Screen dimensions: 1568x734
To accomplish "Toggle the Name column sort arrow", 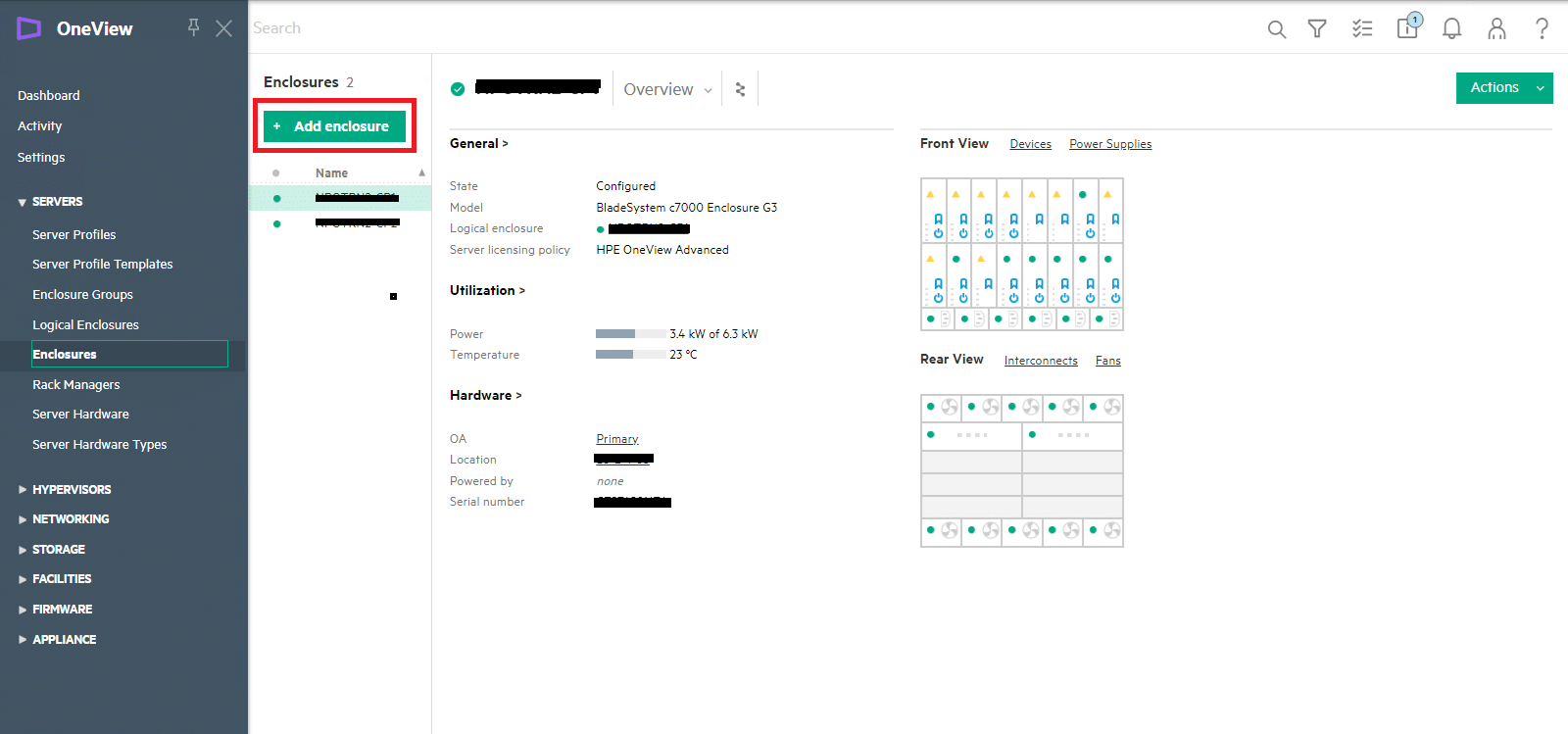I will [x=422, y=173].
